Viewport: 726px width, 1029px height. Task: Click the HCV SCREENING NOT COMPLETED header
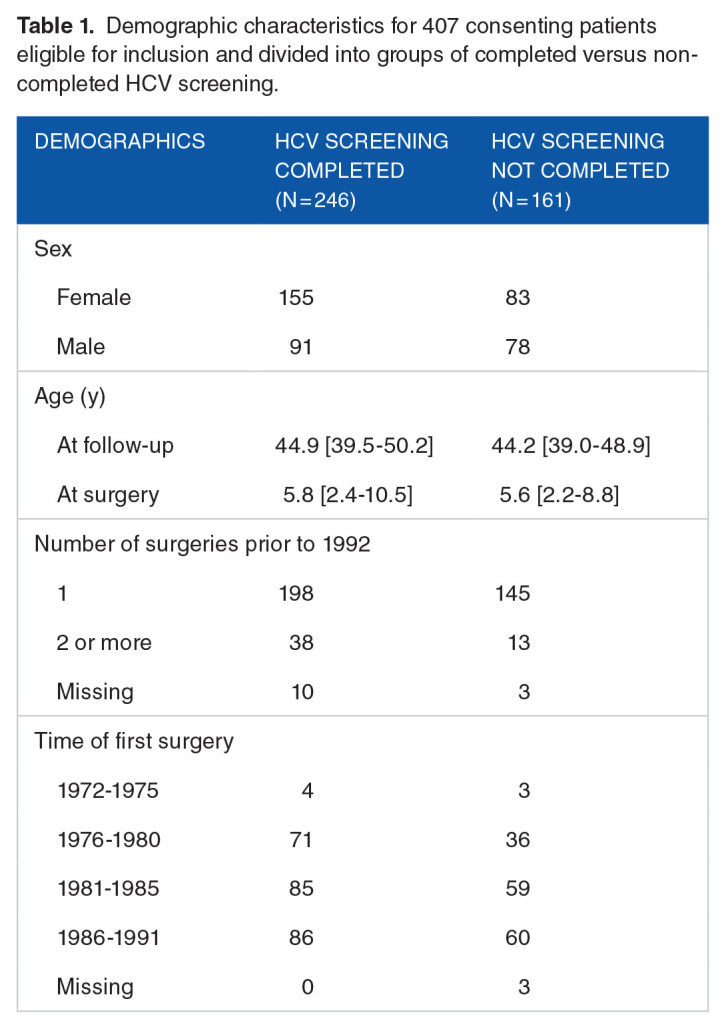coord(580,170)
